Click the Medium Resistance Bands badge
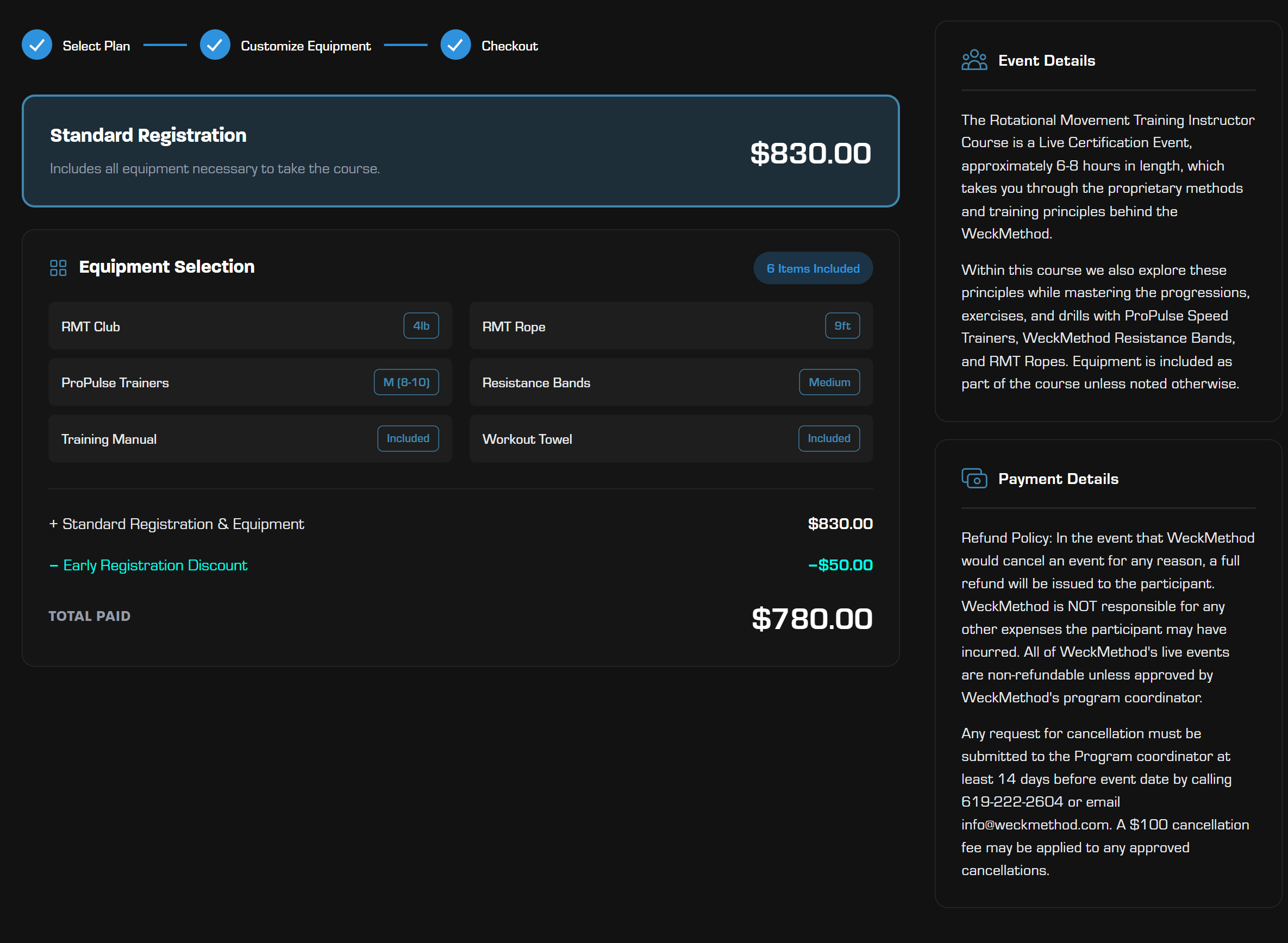Viewport: 1288px width, 943px height. click(x=829, y=382)
